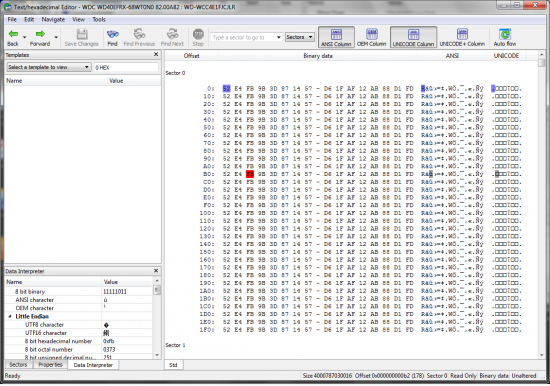Toggle the OEM Column button
550x386 pixels.
click(371, 37)
